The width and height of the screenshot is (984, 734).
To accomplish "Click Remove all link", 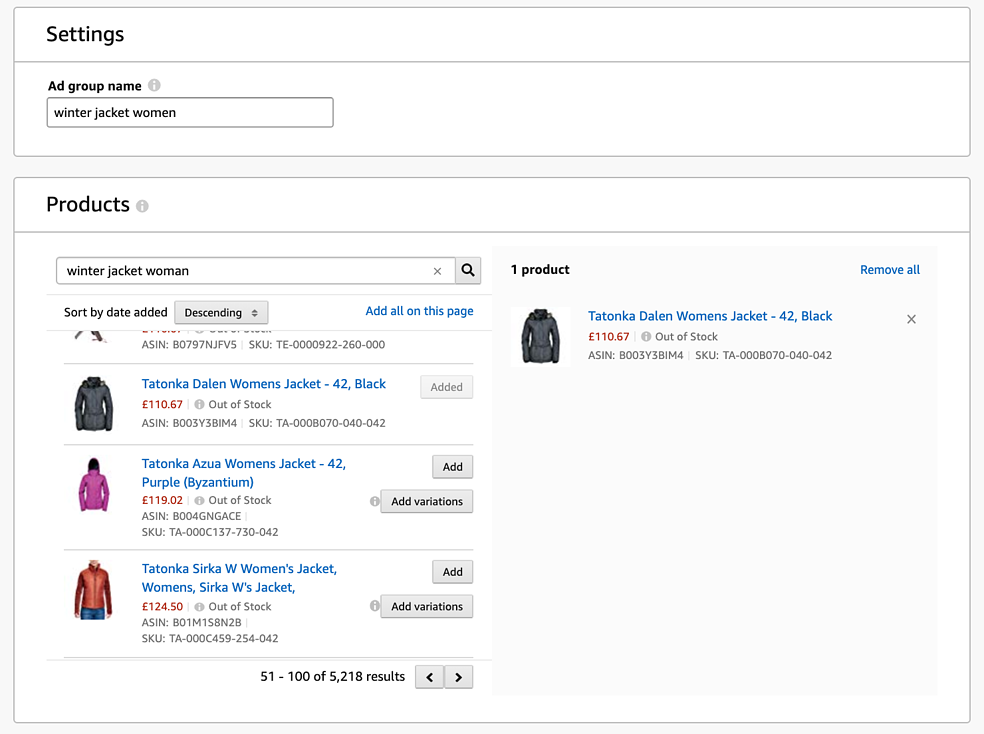I will [x=889, y=270].
